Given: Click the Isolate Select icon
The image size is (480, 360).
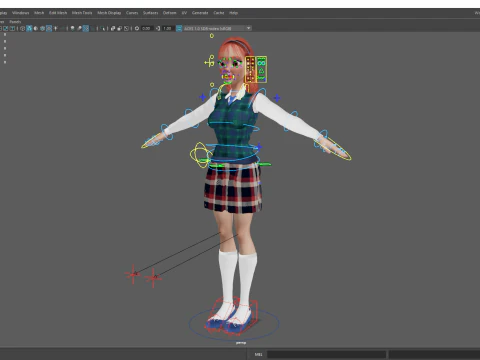Looking at the screenshot, I should point(103,28).
